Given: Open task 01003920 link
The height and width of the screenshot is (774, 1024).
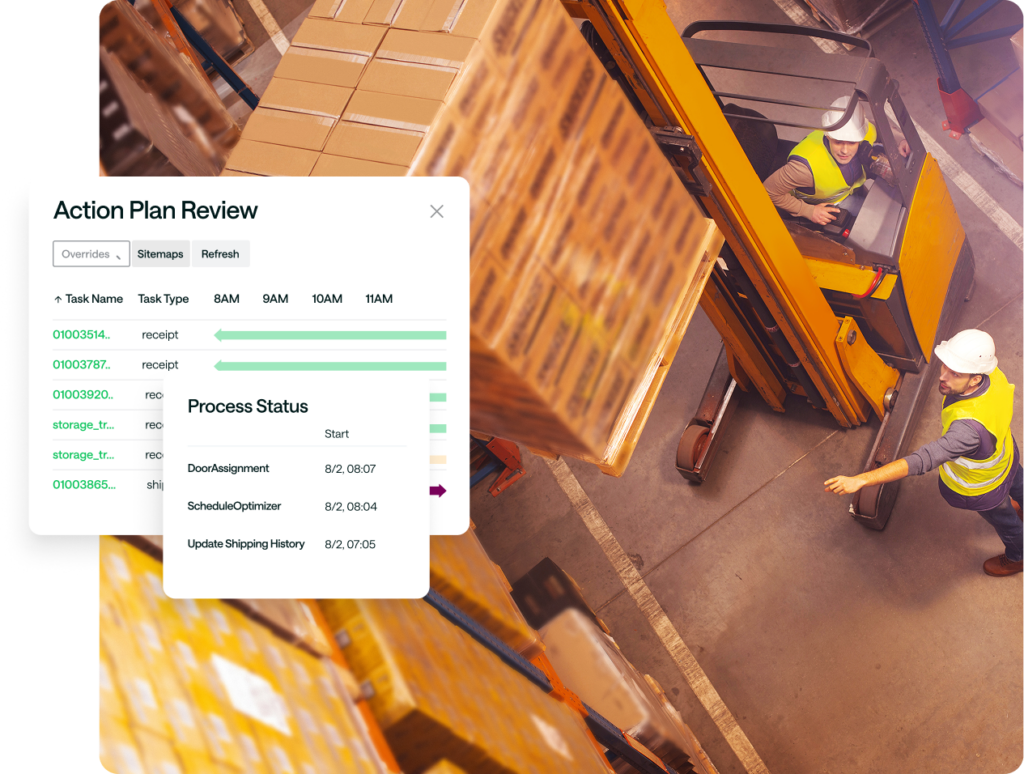Looking at the screenshot, I should point(82,395).
